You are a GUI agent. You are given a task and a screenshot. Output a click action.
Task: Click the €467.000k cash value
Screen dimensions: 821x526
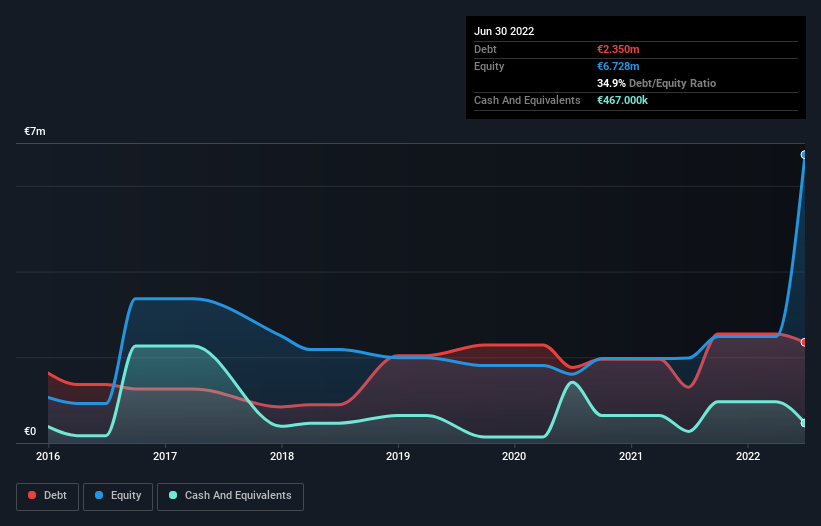(x=623, y=100)
